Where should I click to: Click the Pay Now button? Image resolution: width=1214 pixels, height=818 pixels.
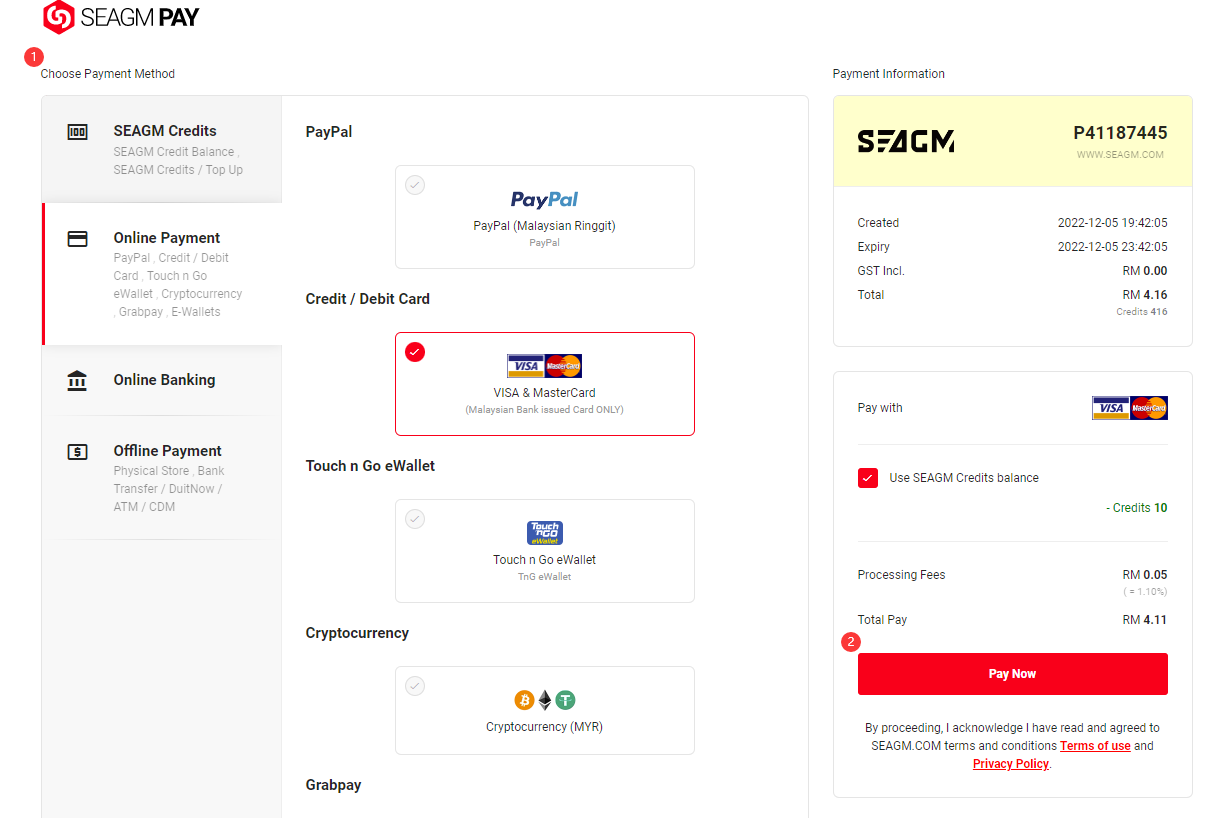(1012, 674)
